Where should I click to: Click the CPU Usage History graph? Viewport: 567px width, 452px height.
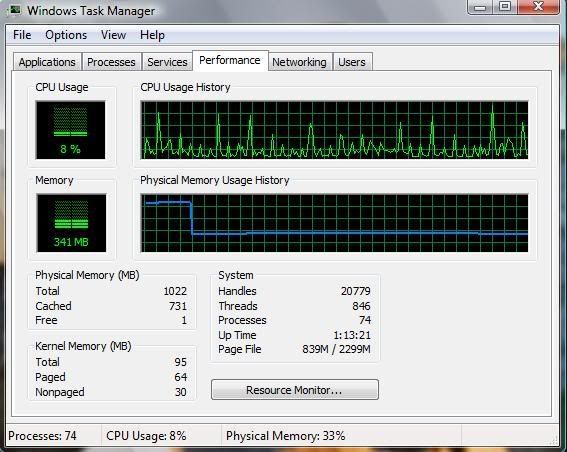(334, 130)
